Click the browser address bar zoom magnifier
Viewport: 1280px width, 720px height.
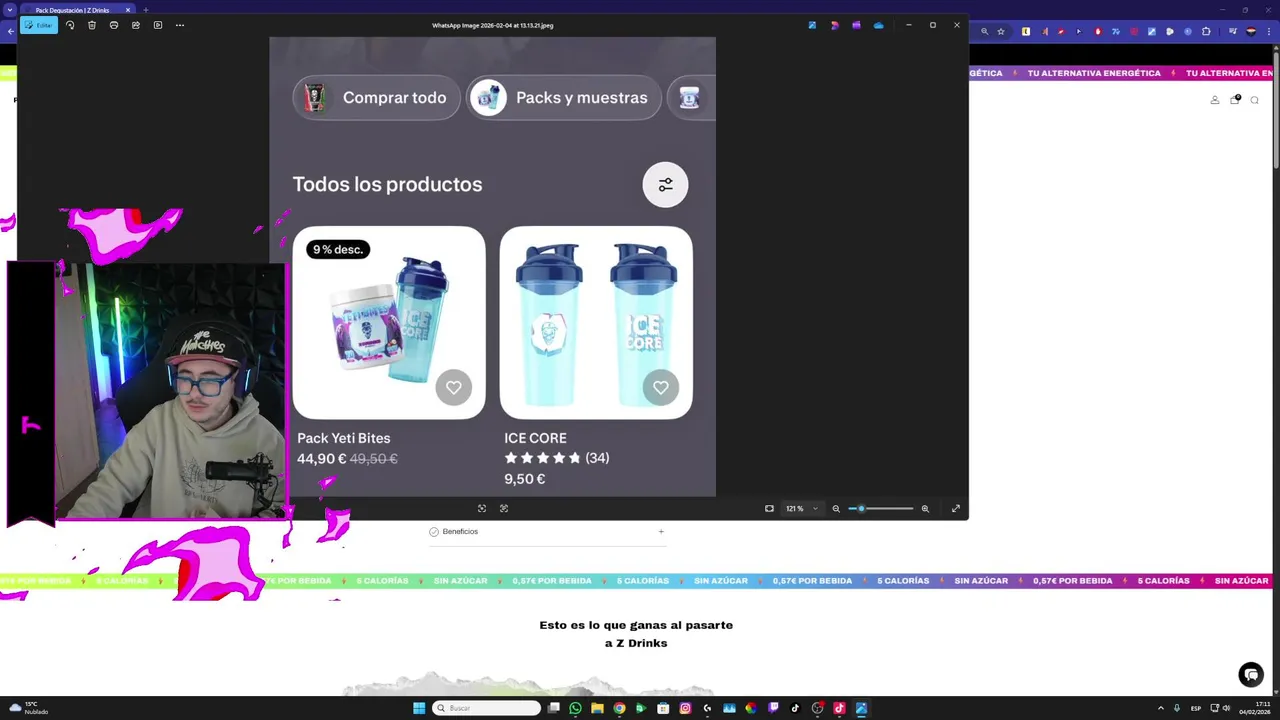click(x=984, y=31)
